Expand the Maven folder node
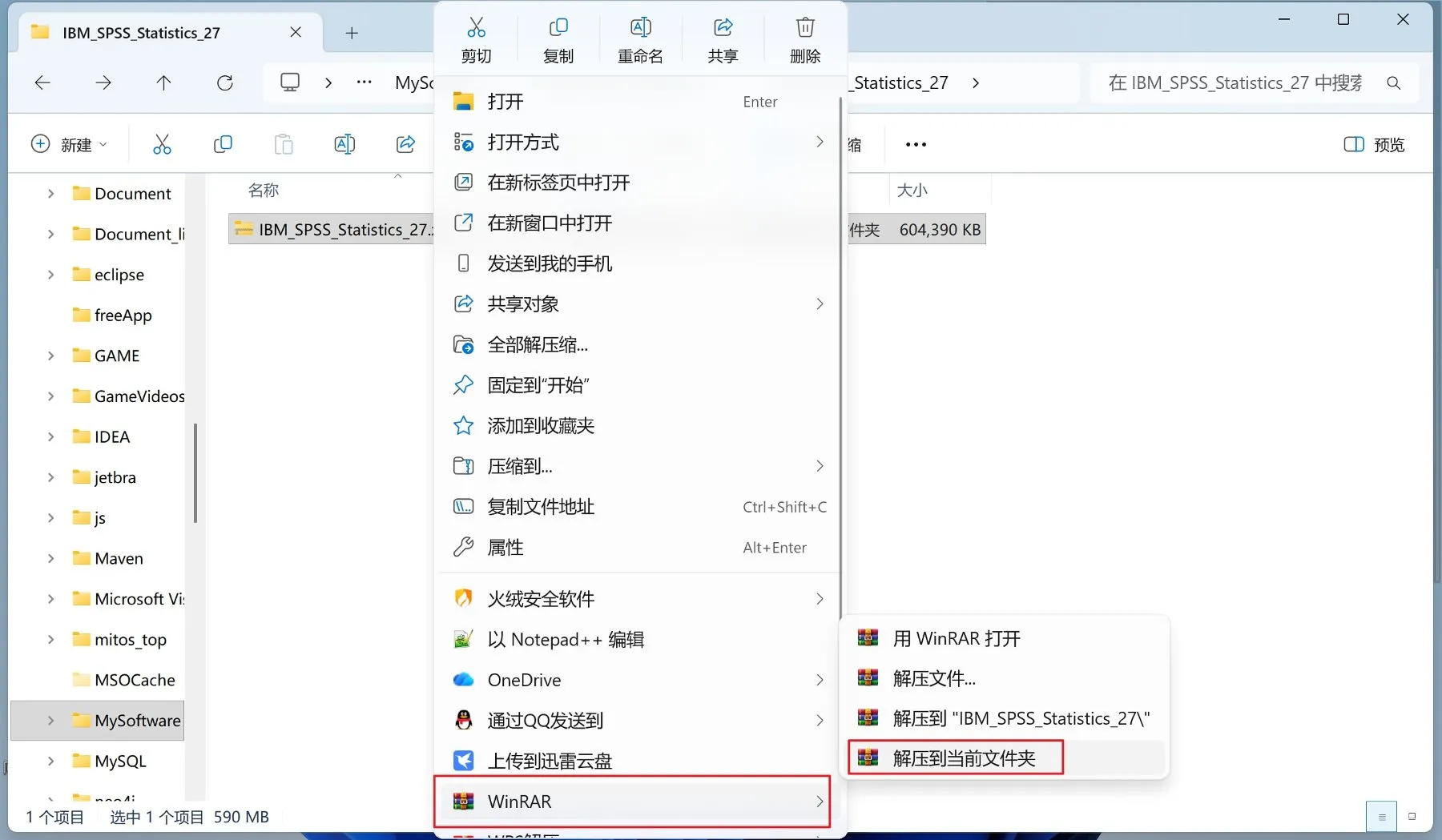Viewport: 1442px width, 840px height. [50, 558]
